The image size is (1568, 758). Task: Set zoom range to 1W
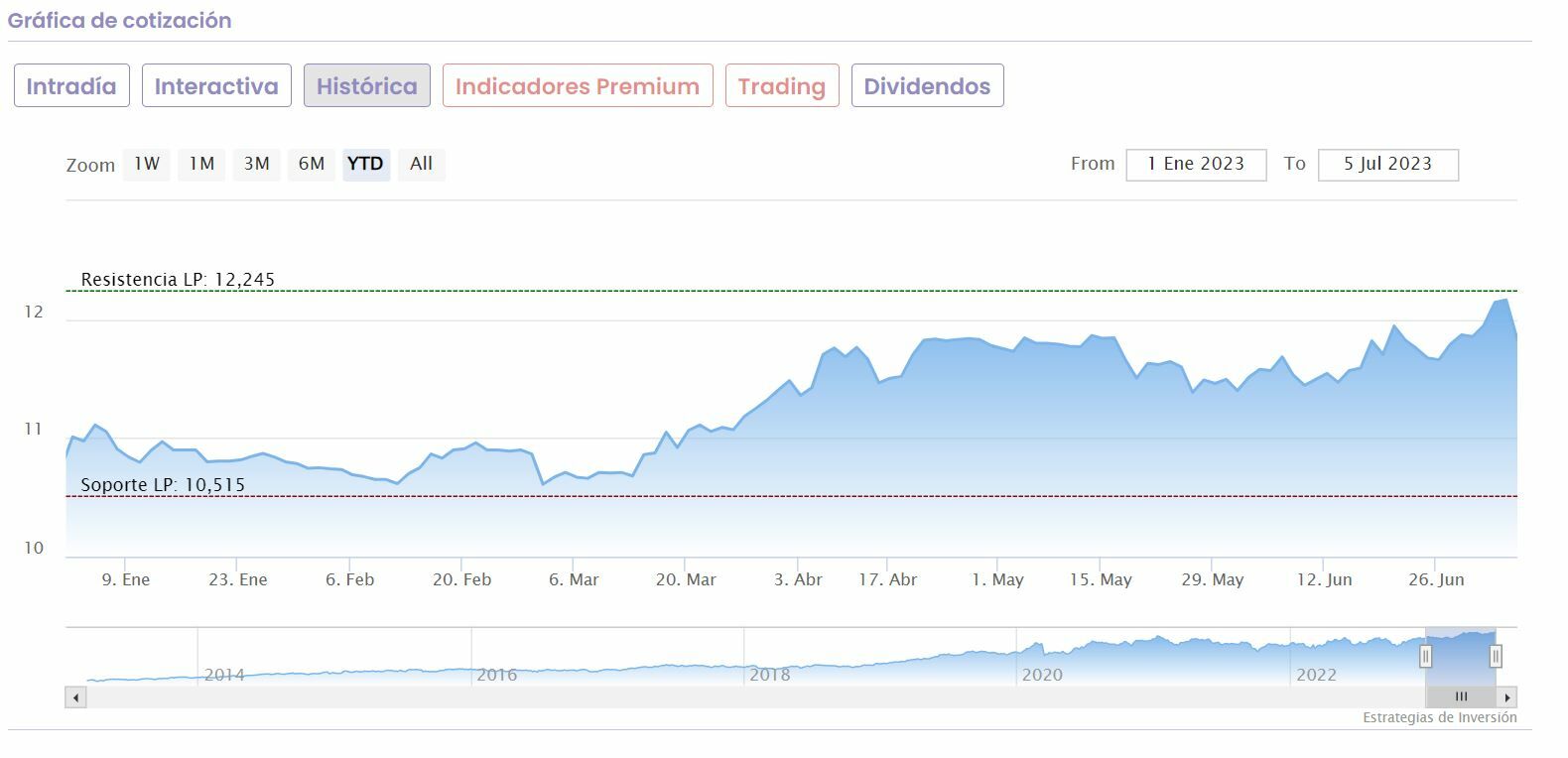point(147,164)
